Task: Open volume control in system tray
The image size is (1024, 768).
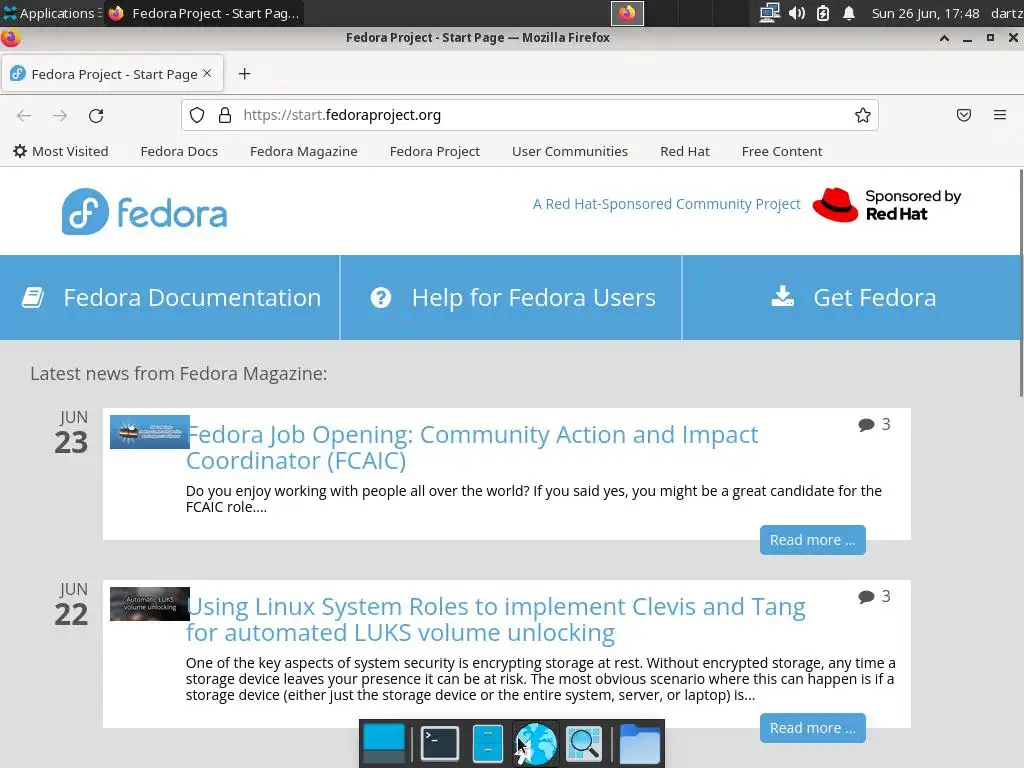Action: tap(796, 13)
